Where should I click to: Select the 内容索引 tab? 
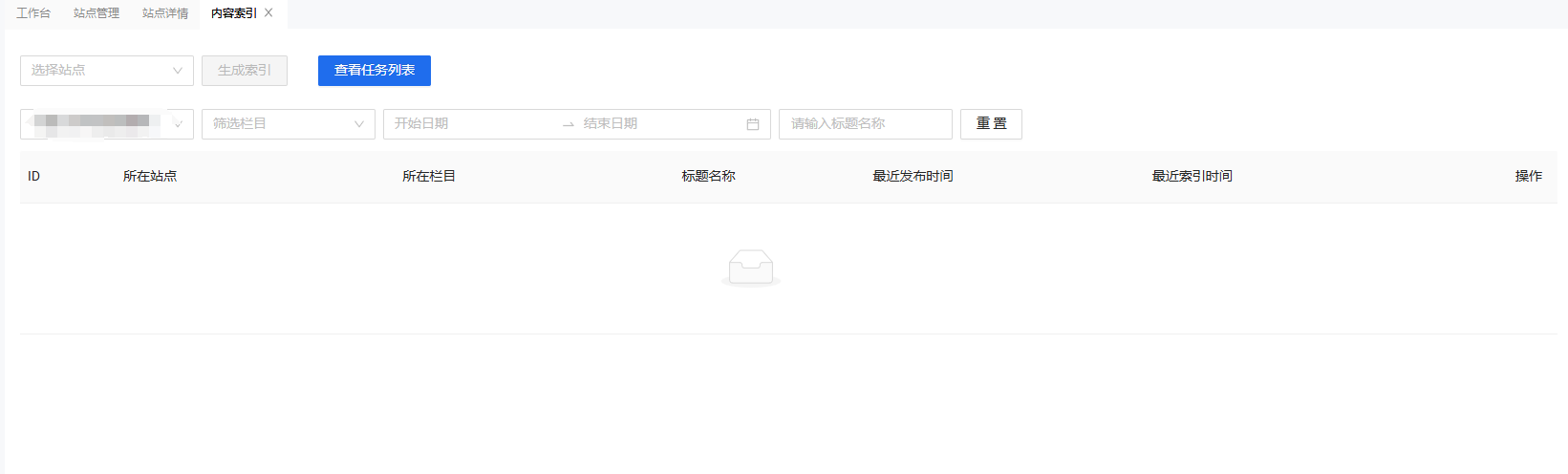pos(234,13)
